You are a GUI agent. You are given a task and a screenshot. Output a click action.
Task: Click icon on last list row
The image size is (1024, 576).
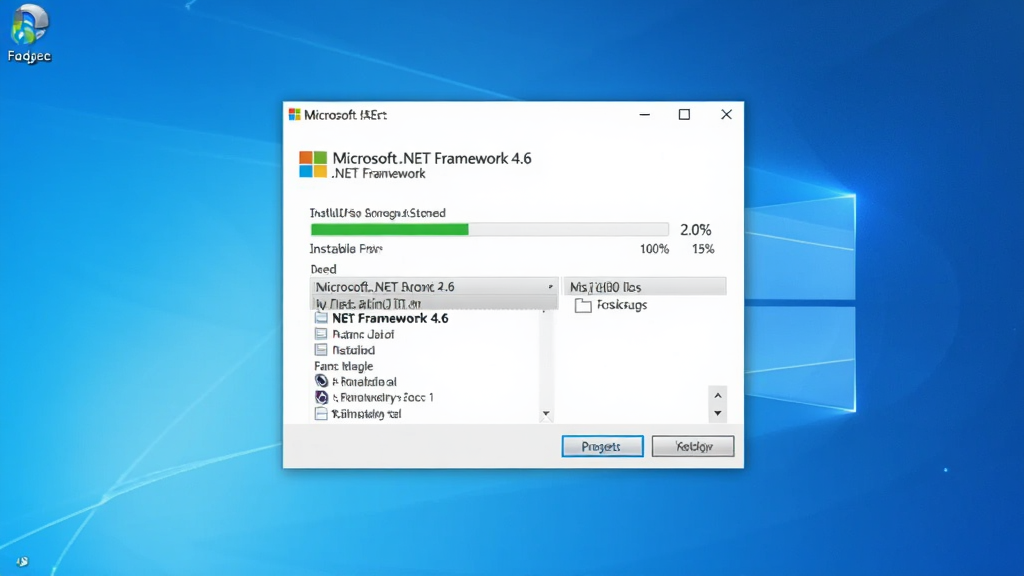[321, 413]
